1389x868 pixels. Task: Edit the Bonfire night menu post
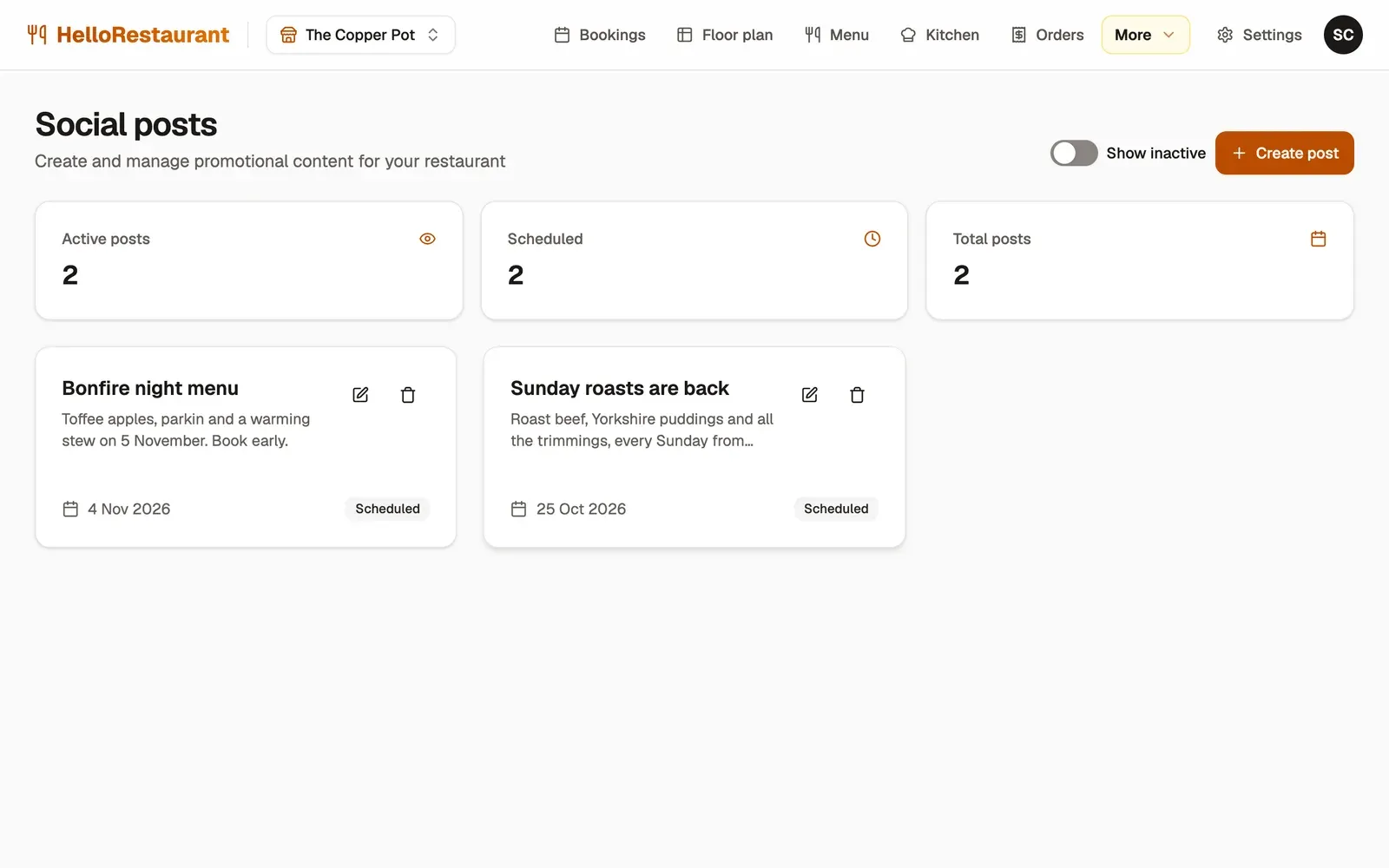(x=360, y=395)
